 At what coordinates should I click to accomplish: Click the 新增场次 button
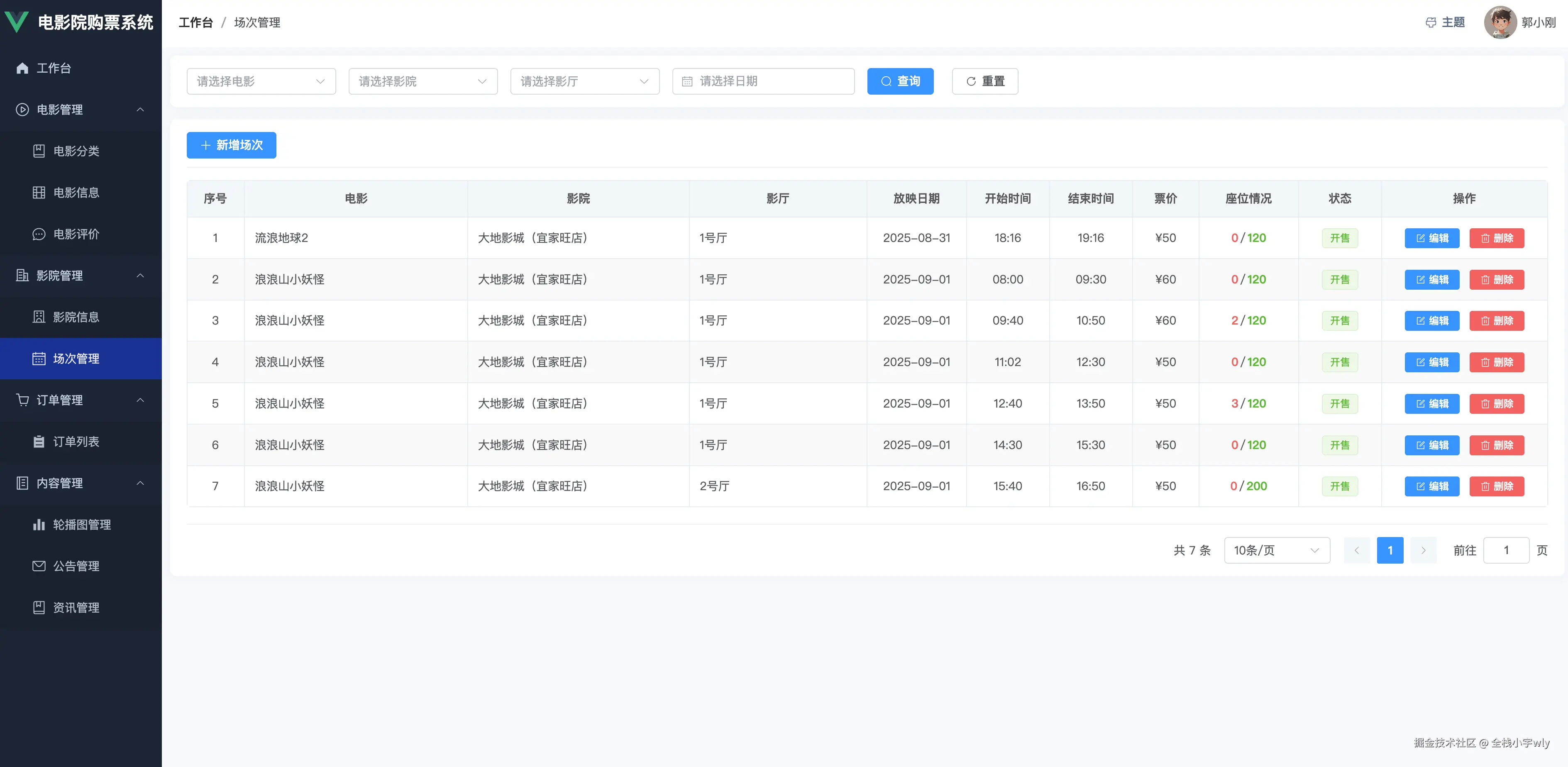pyautogui.click(x=231, y=146)
